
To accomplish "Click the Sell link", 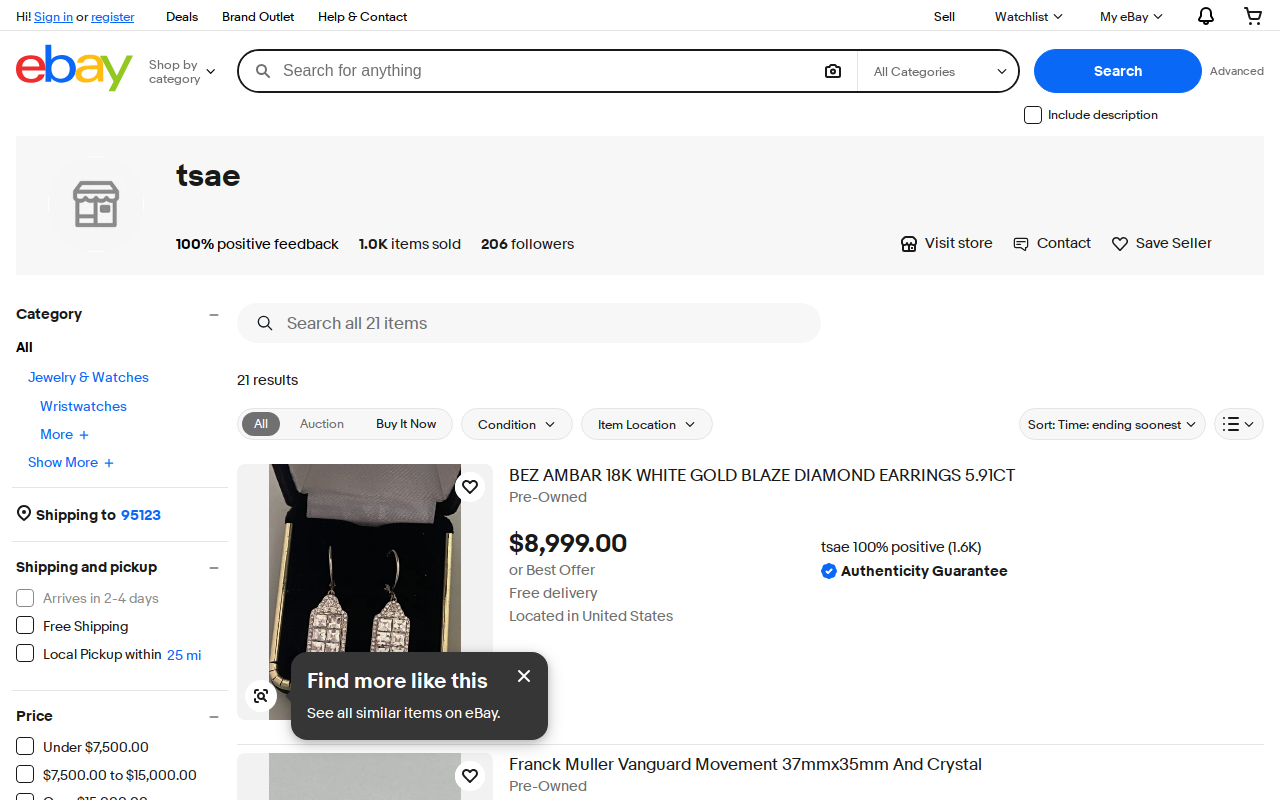I will click(x=944, y=17).
